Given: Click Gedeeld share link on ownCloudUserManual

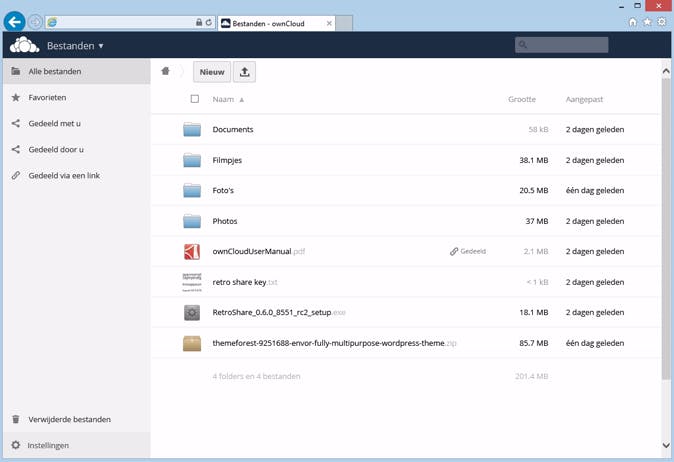Looking at the screenshot, I should tap(468, 251).
